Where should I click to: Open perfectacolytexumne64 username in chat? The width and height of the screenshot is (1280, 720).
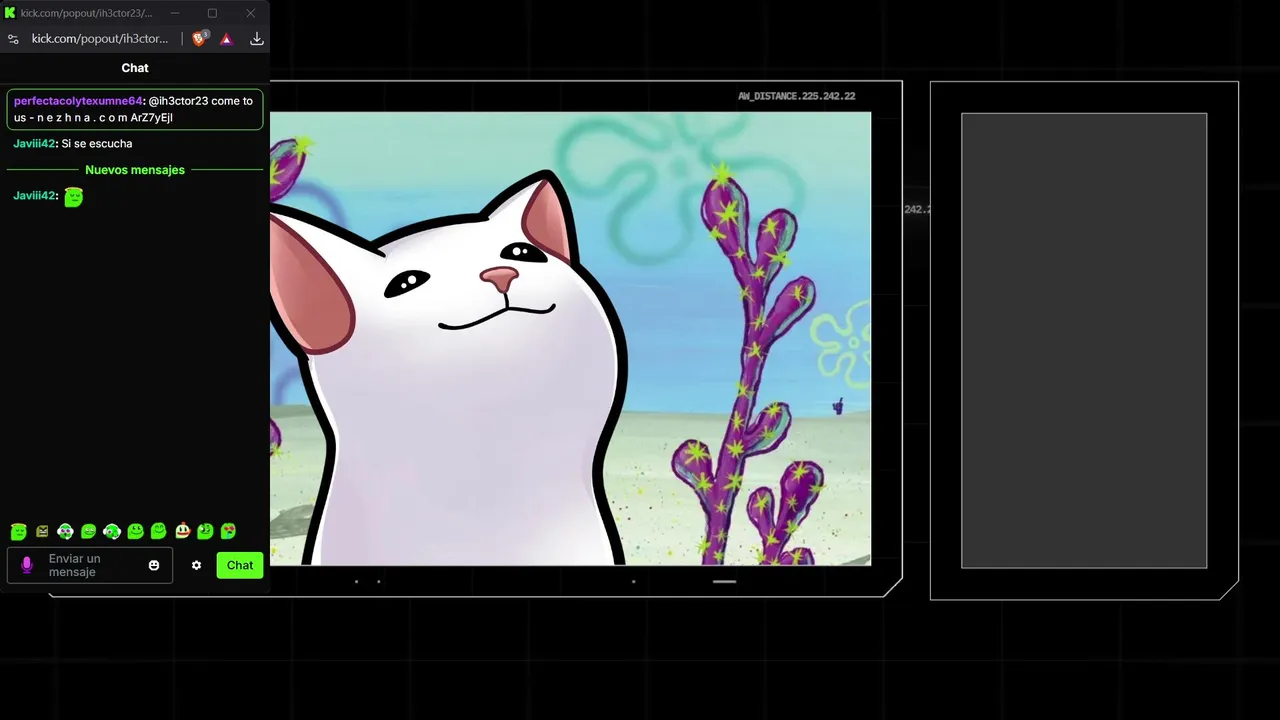(x=79, y=101)
